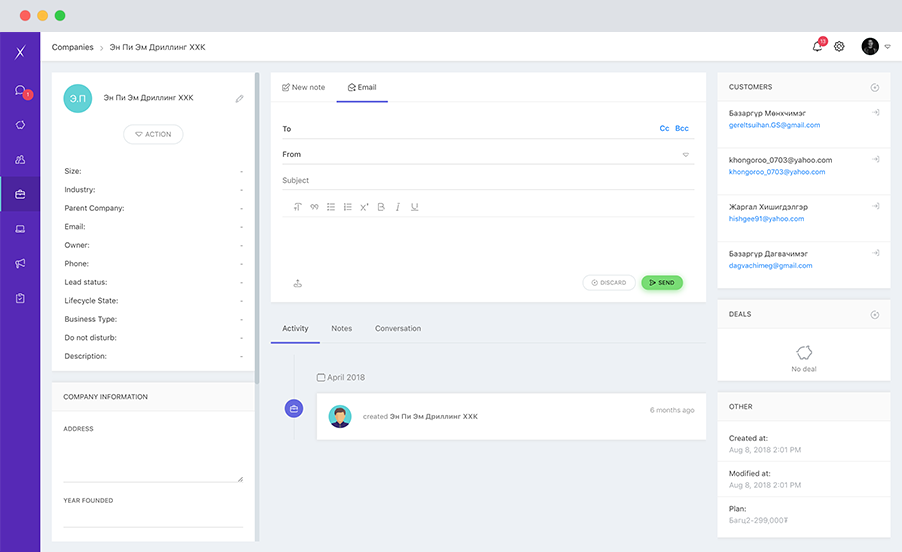Screen dimensions: 902x552
Task: Toggle underline formatting
Action: (x=414, y=207)
